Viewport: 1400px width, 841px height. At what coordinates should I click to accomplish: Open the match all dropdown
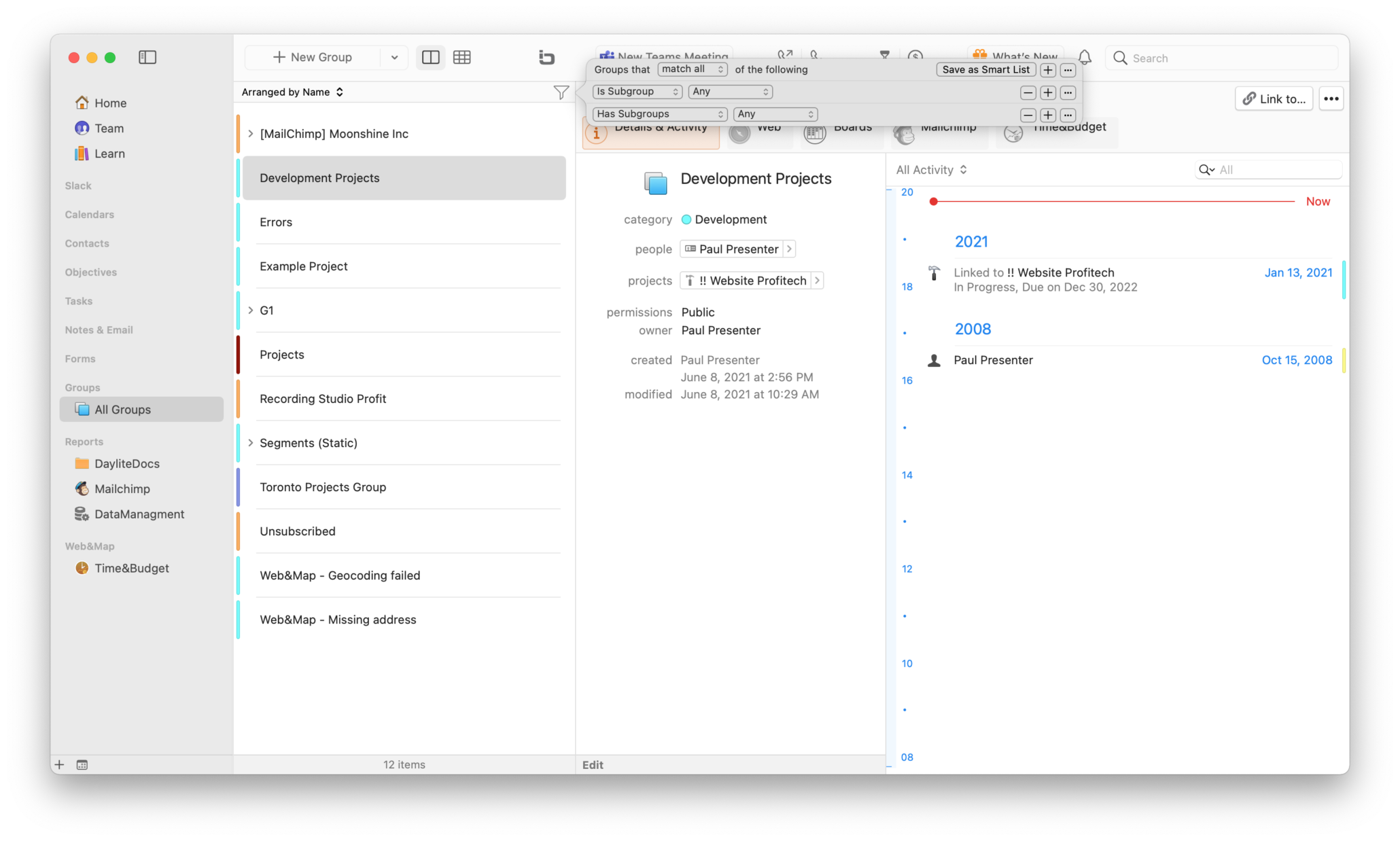tap(692, 69)
